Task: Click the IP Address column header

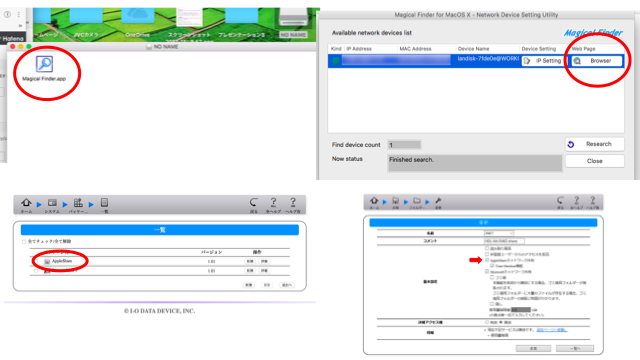Action: 359,49
